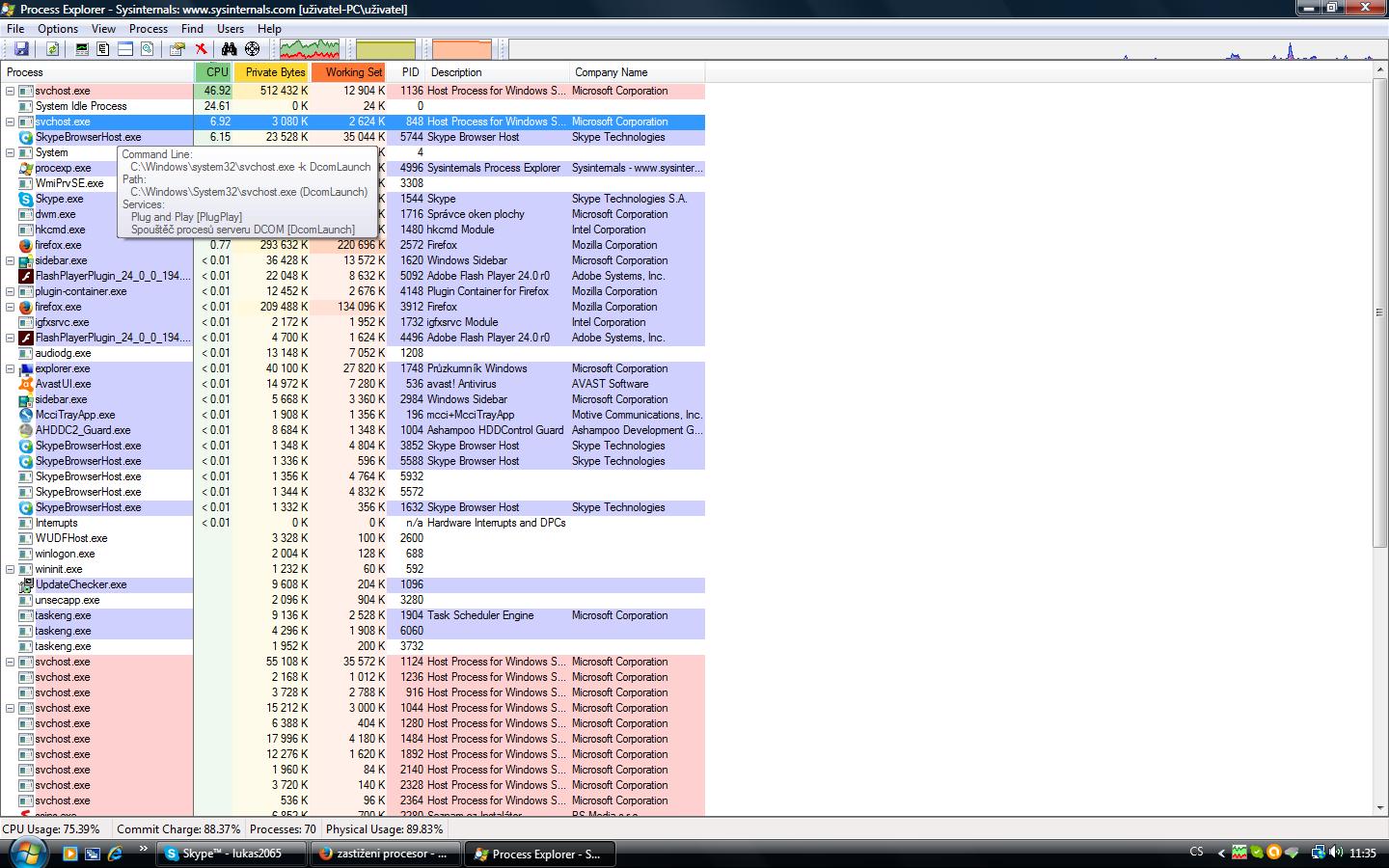Click the vertical scrollbar of the process list

tap(1379, 312)
